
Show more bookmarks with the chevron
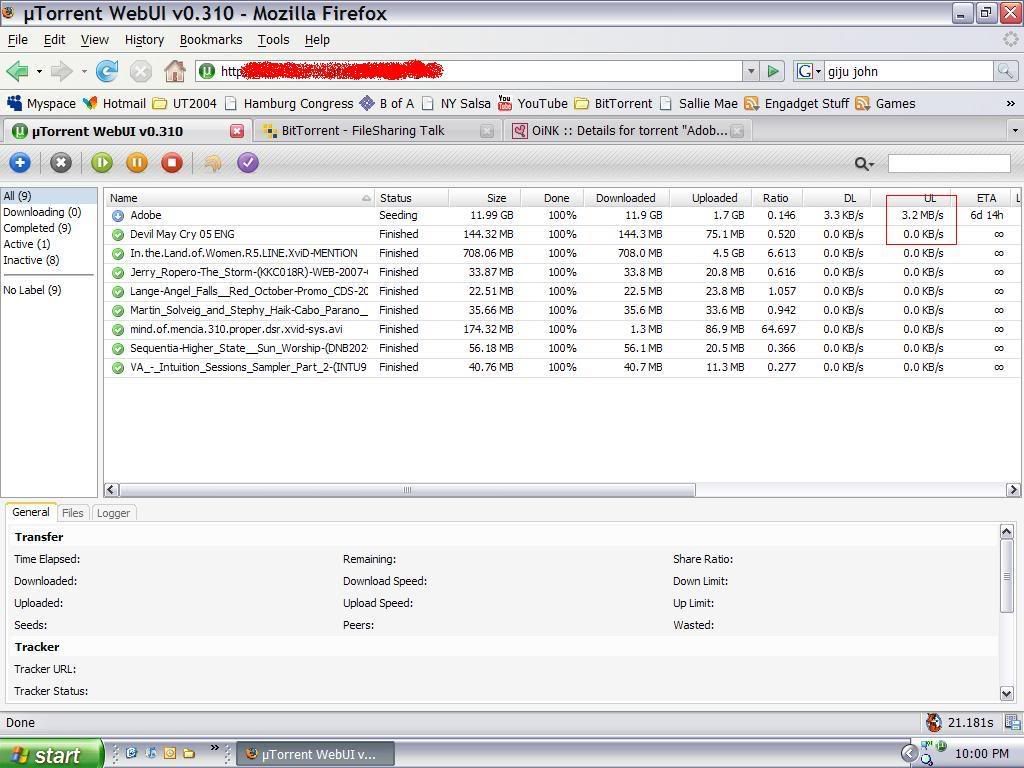(x=1010, y=103)
